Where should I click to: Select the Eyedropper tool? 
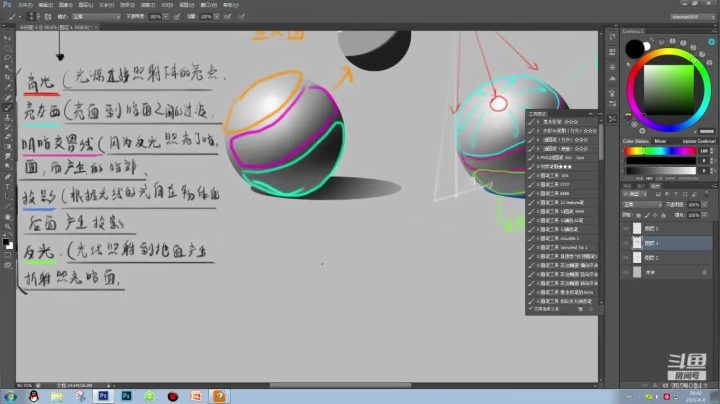click(x=7, y=87)
